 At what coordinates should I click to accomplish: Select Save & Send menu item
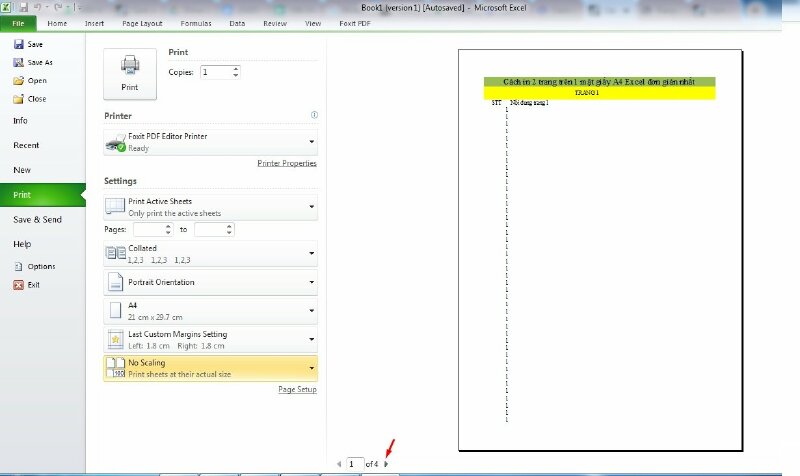(37, 219)
